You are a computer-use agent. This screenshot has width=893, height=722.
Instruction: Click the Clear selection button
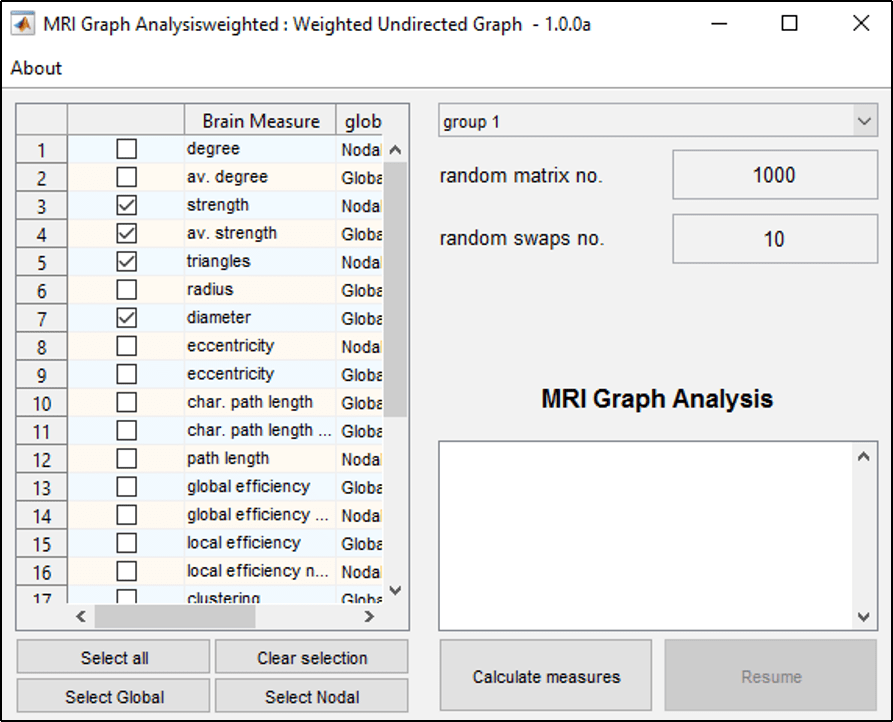point(311,657)
